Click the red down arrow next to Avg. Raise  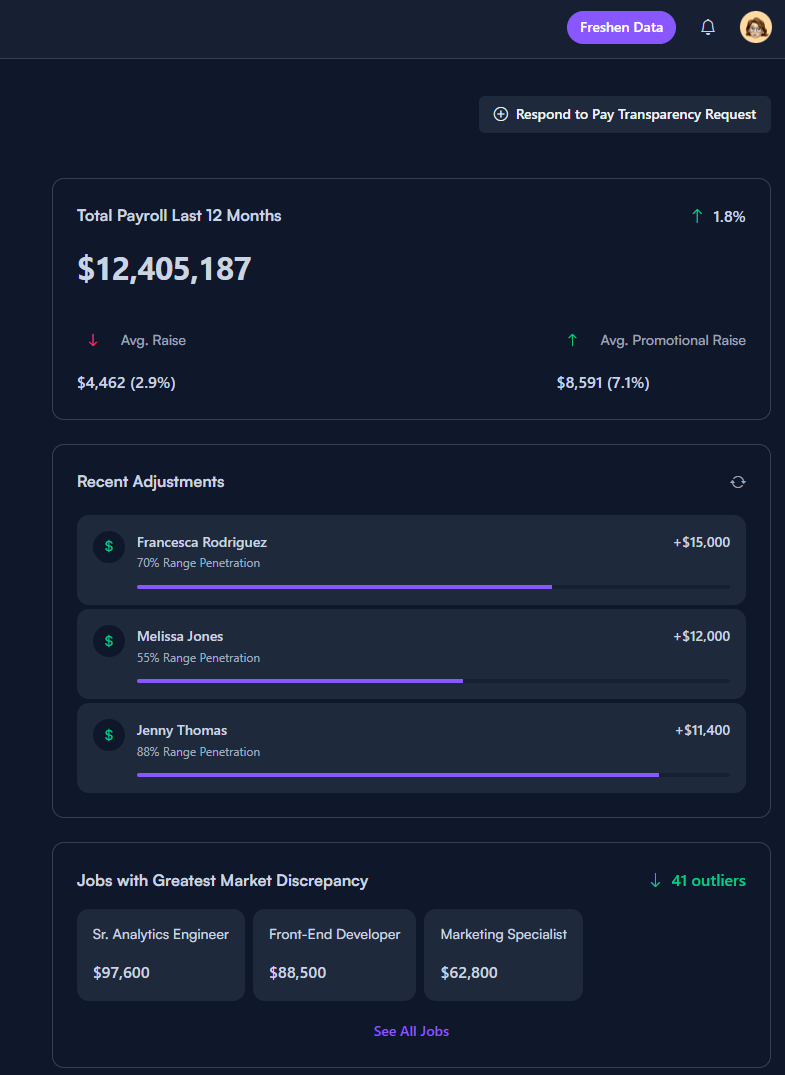tap(92, 339)
